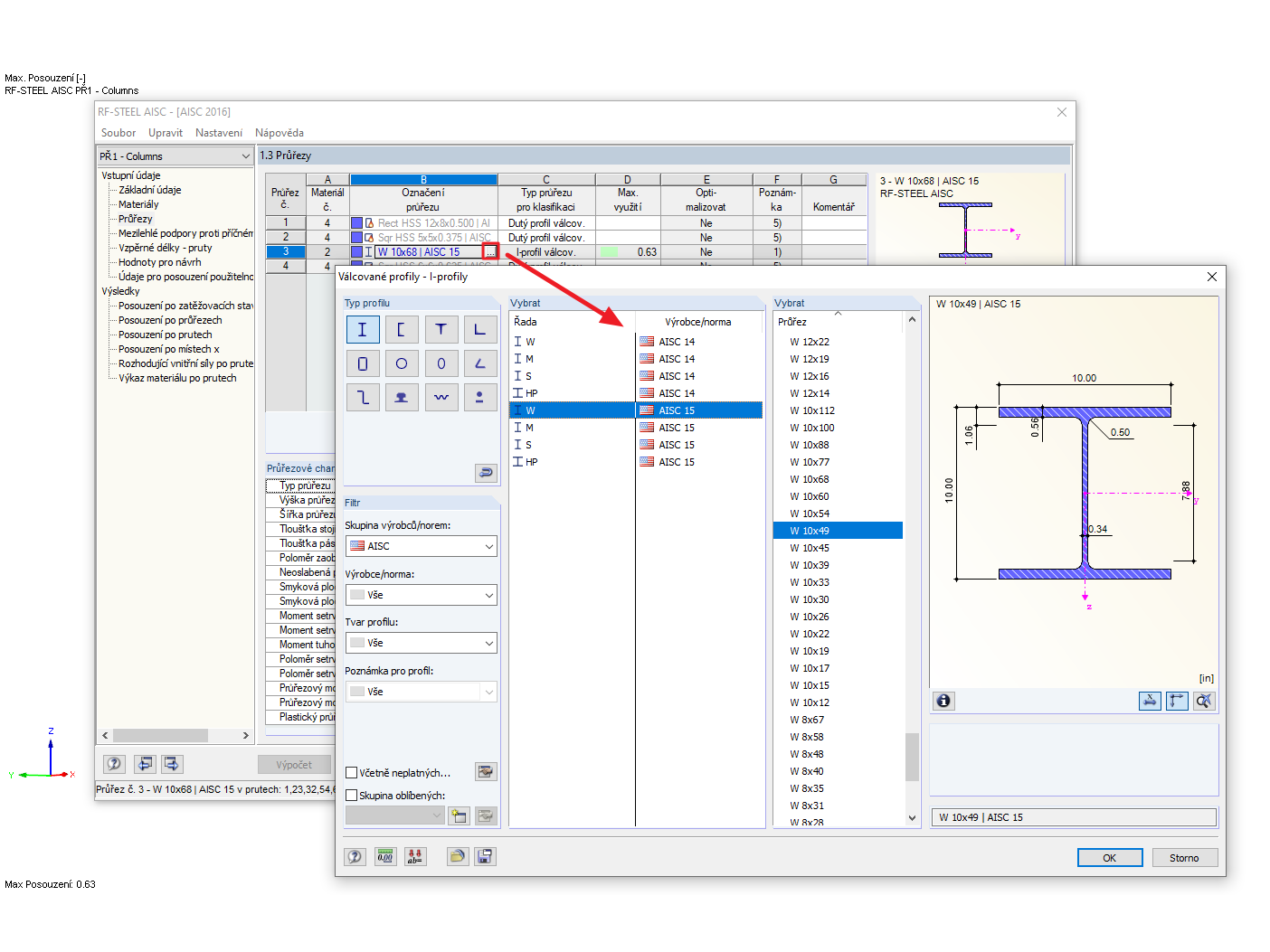
Task: Open the disabled favorites group dropdown
Action: [x=394, y=815]
